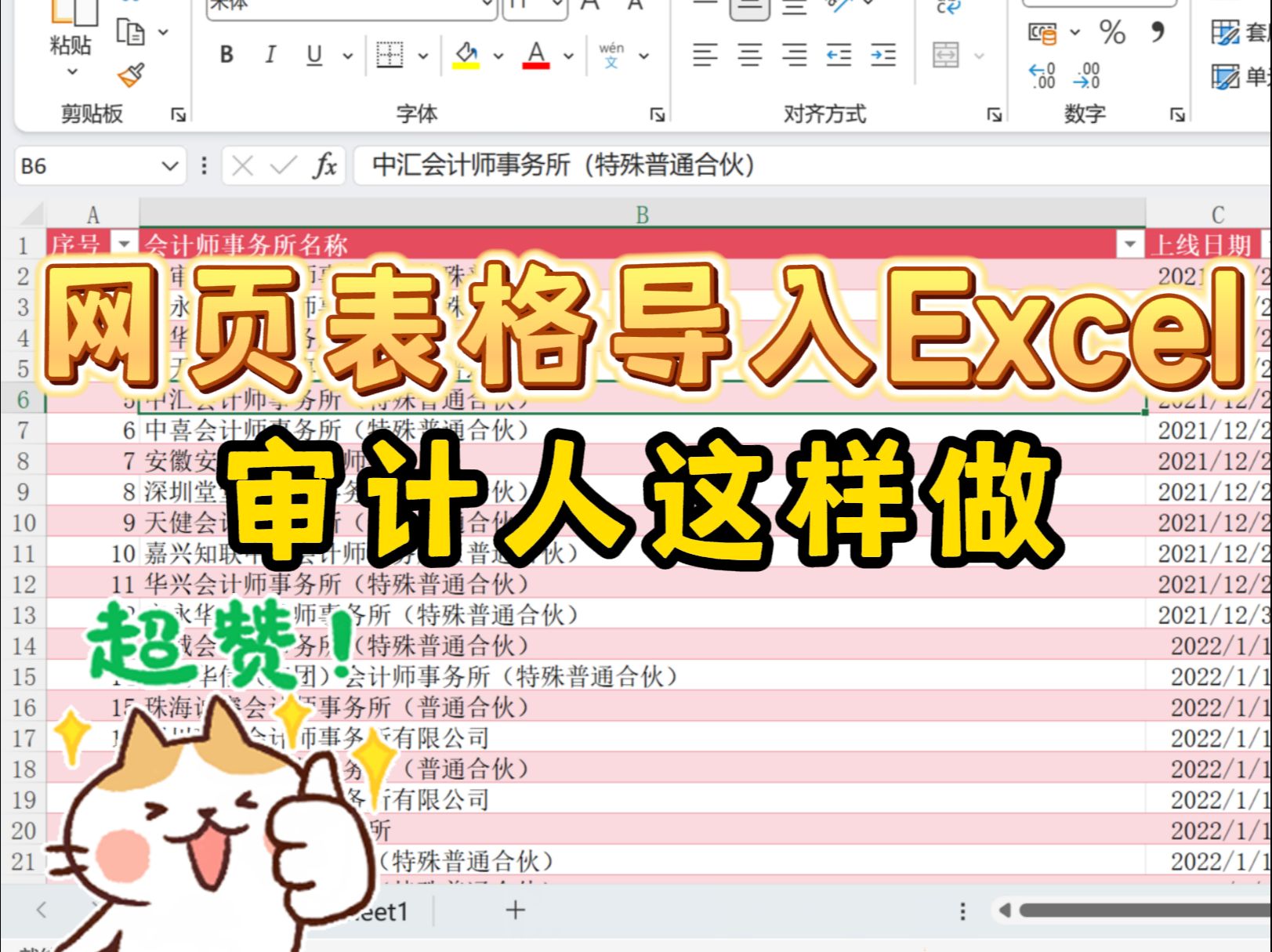Add new sheet plus button
This screenshot has width=1272, height=952.
coord(515,910)
